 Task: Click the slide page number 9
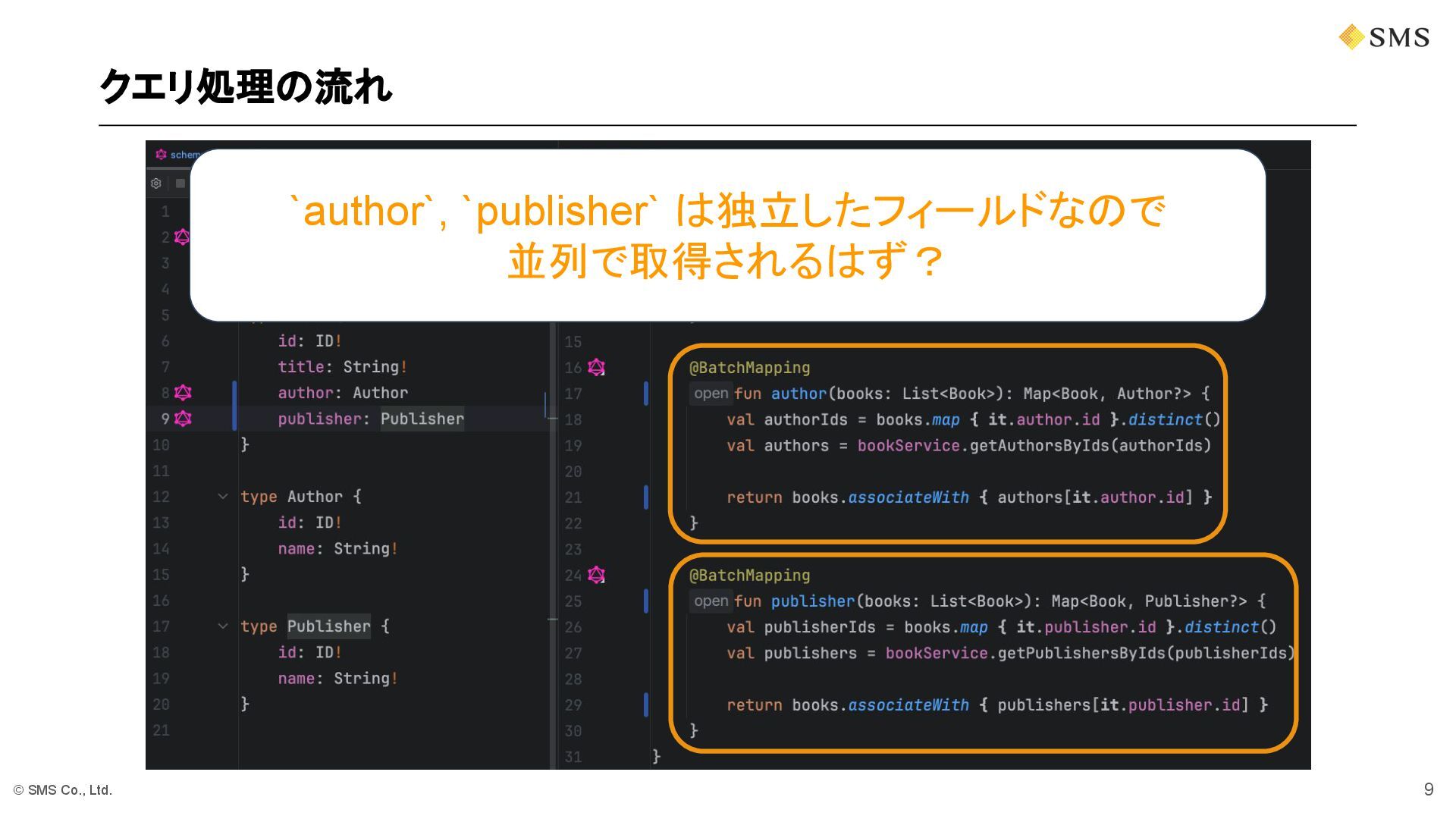coord(1429,789)
